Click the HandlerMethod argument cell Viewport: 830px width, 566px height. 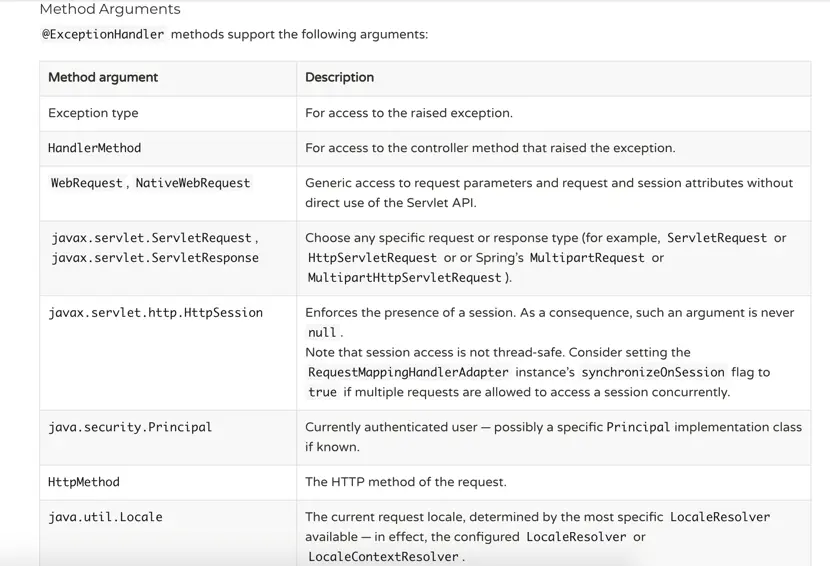95,148
